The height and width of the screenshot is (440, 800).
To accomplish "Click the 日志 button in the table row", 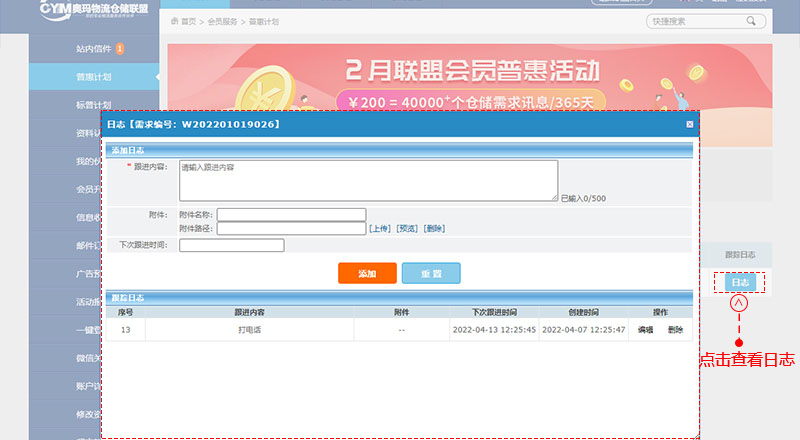I will [x=739, y=282].
